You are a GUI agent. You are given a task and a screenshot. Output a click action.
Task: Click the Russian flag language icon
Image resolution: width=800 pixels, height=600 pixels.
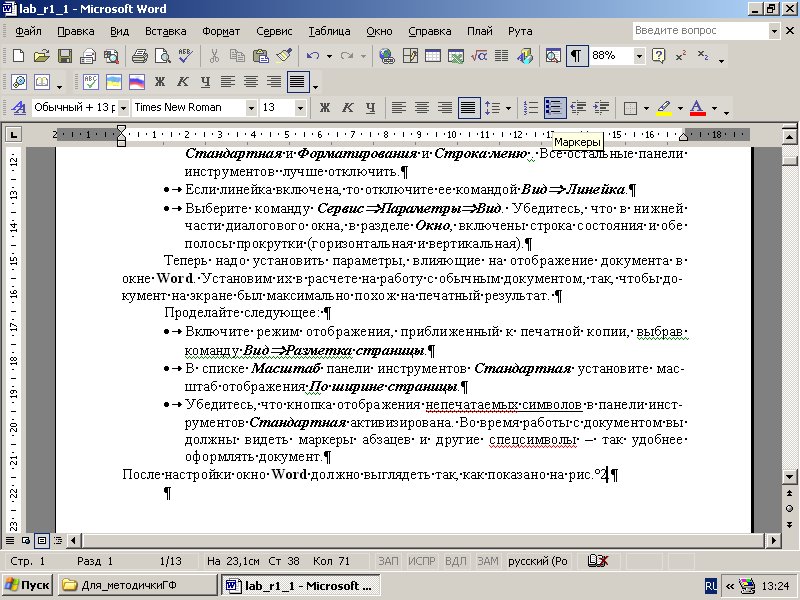coord(136,82)
